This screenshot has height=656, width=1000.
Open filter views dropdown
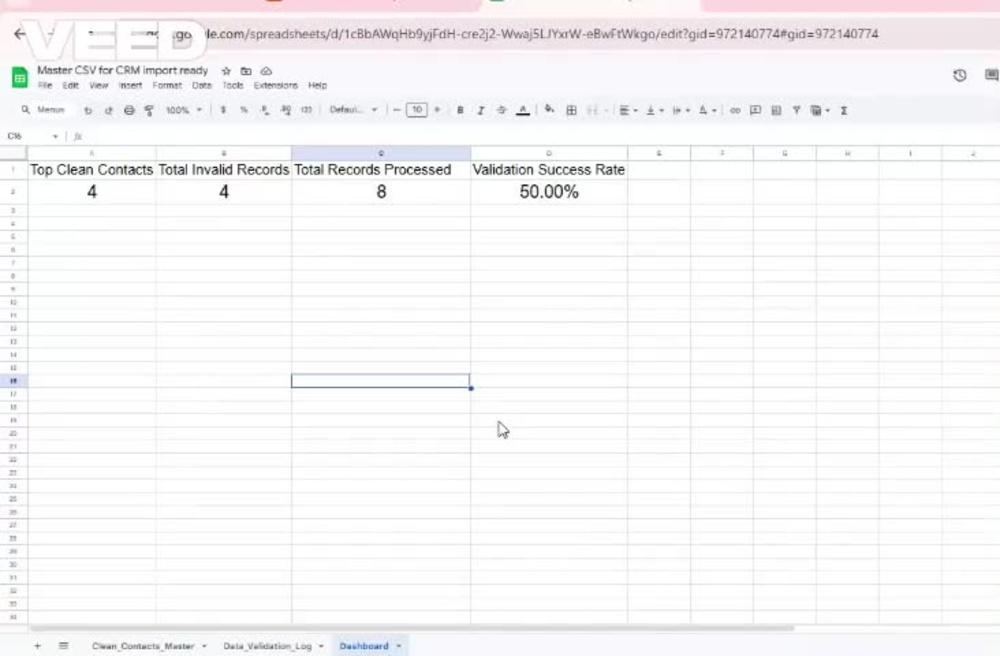pyautogui.click(x=820, y=110)
